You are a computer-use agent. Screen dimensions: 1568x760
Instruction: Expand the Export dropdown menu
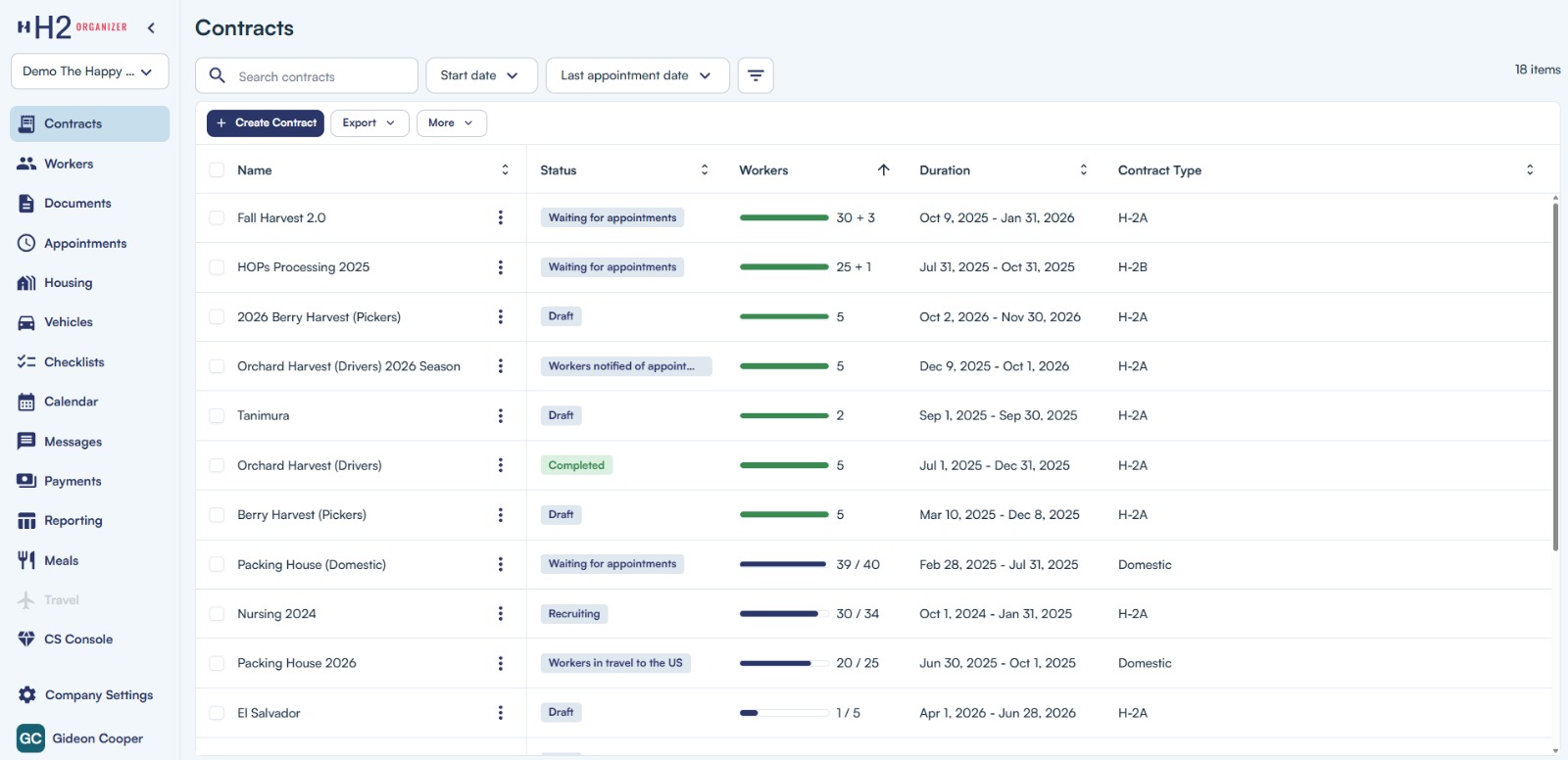[368, 123]
